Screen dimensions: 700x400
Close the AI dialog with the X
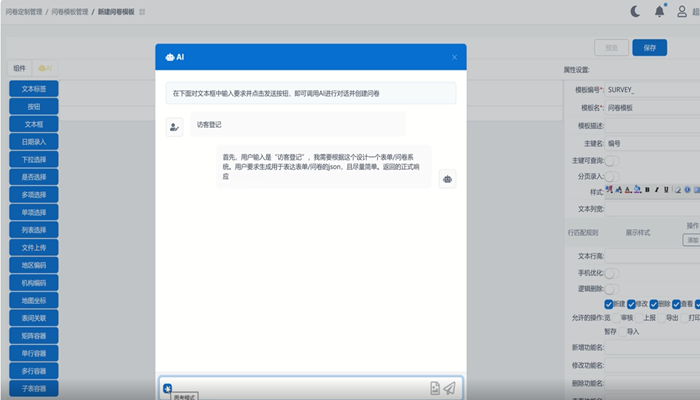pyautogui.click(x=454, y=57)
